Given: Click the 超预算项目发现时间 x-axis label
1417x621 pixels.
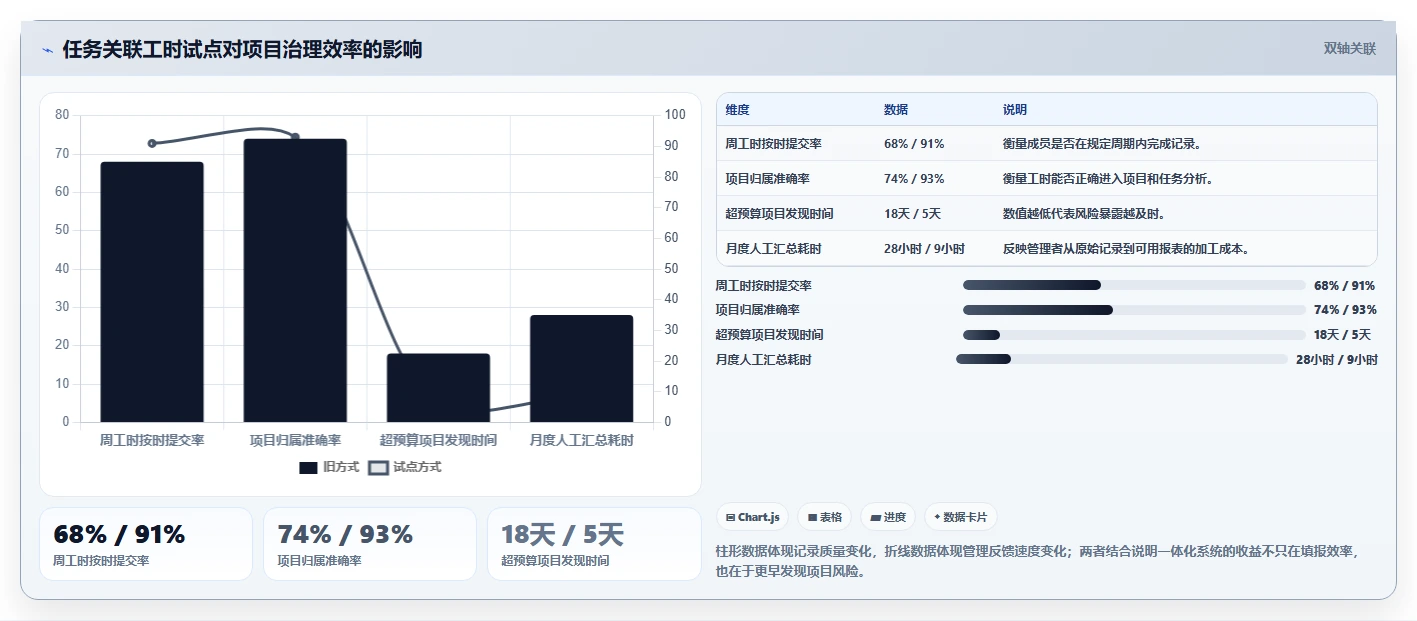Looking at the screenshot, I should tap(438, 440).
